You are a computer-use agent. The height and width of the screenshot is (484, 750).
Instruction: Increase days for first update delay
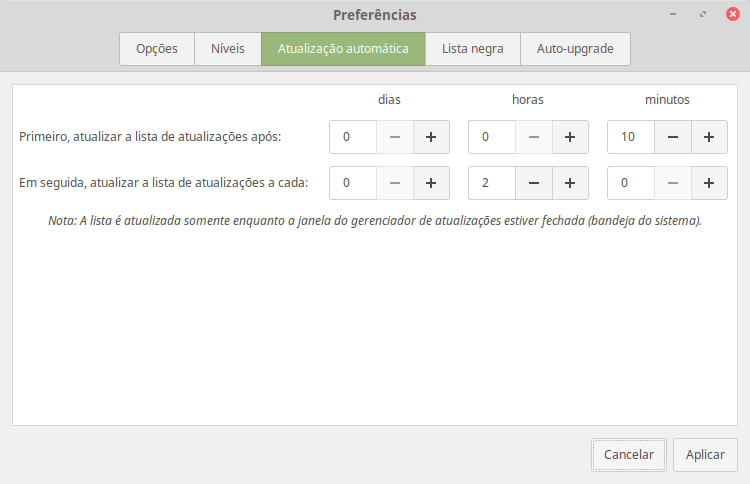tap(431, 137)
